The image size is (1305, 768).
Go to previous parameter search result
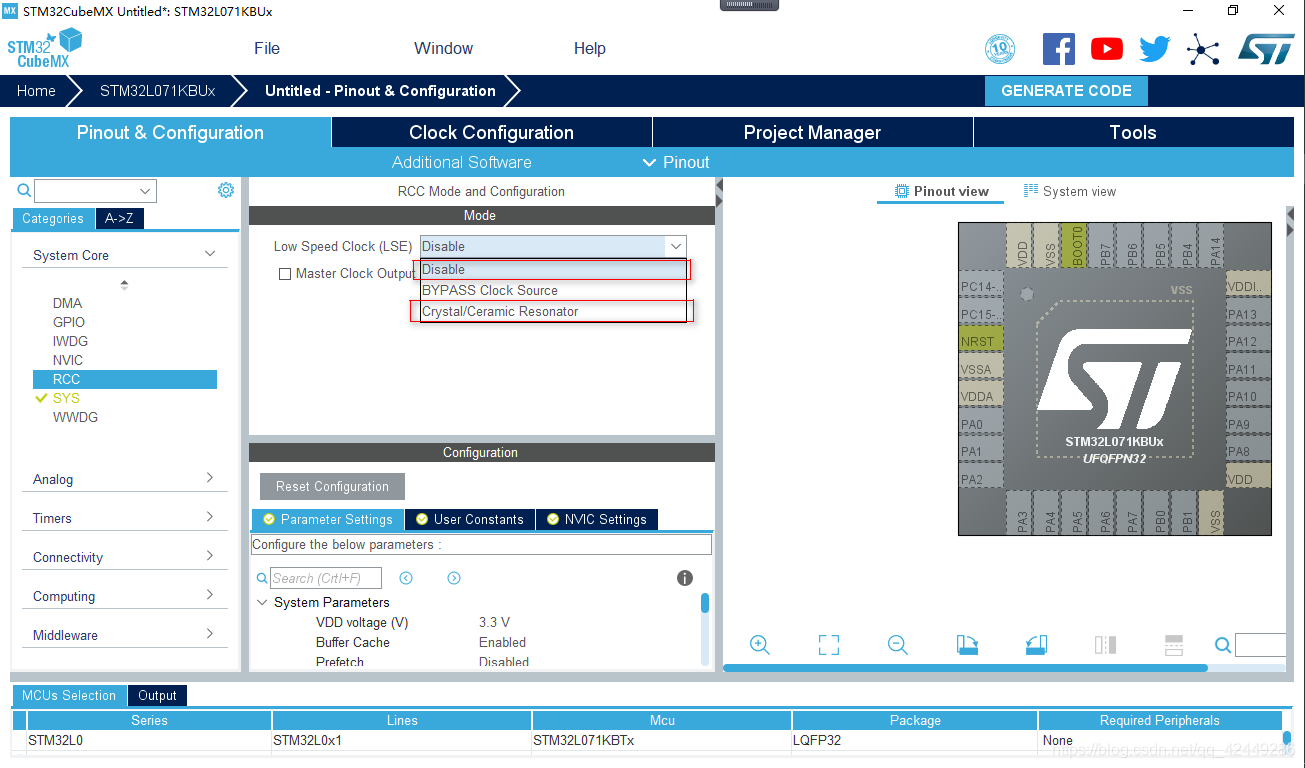click(x=406, y=578)
